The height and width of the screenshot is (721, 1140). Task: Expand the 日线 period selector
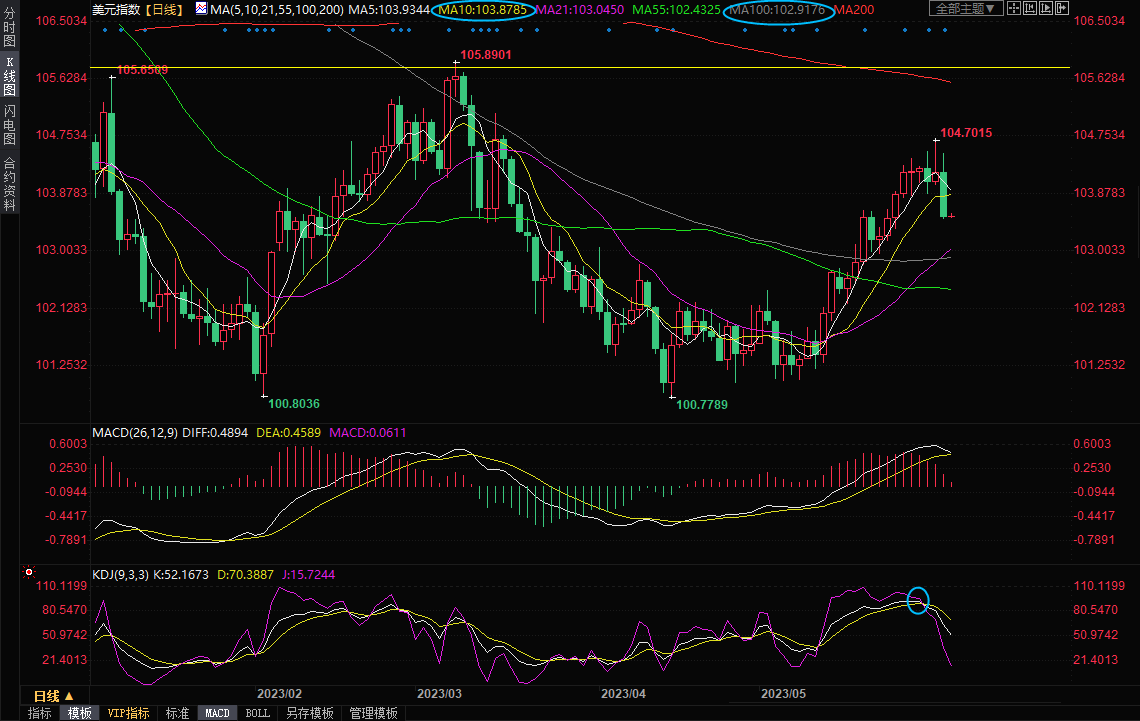pyautogui.click(x=47, y=696)
